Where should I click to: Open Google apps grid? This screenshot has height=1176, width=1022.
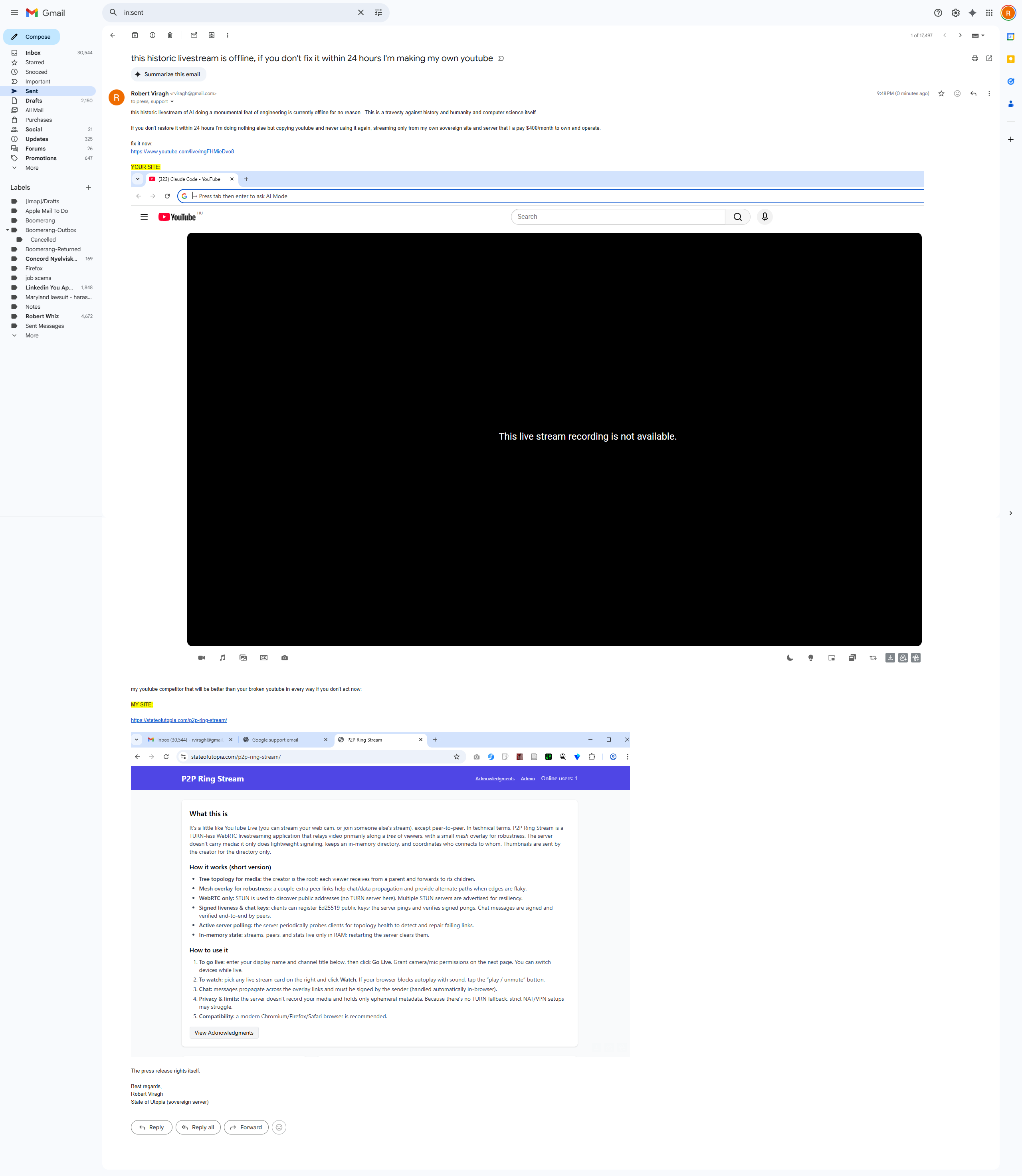tap(990, 12)
